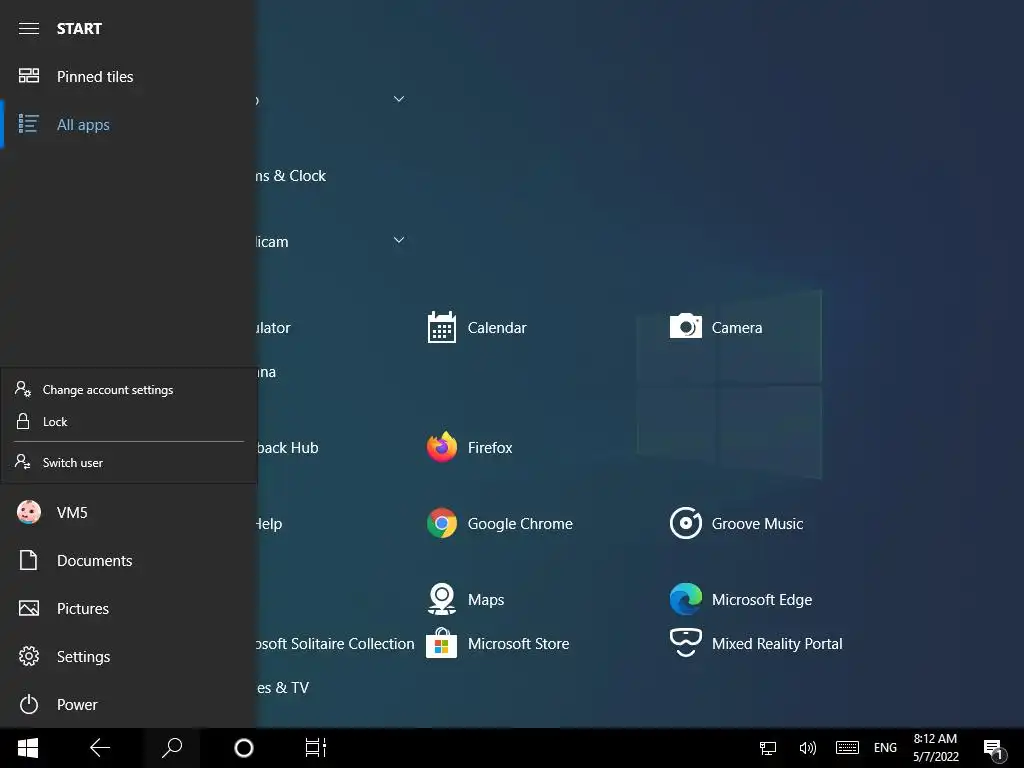Image resolution: width=1024 pixels, height=768 pixels.
Task: Launch the Calendar app
Action: coord(477,327)
